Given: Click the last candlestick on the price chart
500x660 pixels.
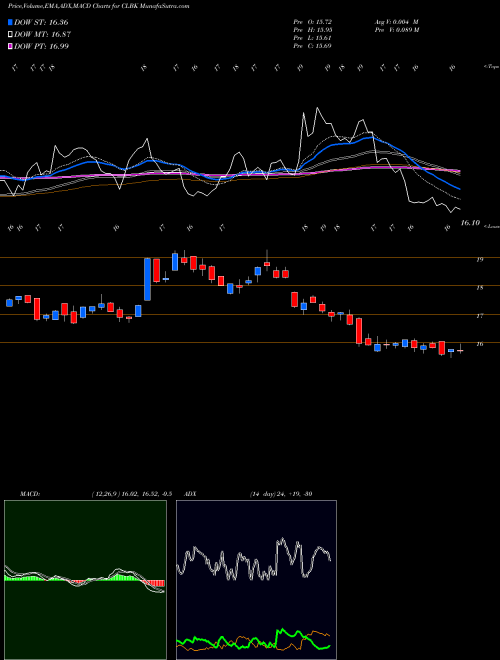Looking at the screenshot, I should pyautogui.click(x=460, y=349).
